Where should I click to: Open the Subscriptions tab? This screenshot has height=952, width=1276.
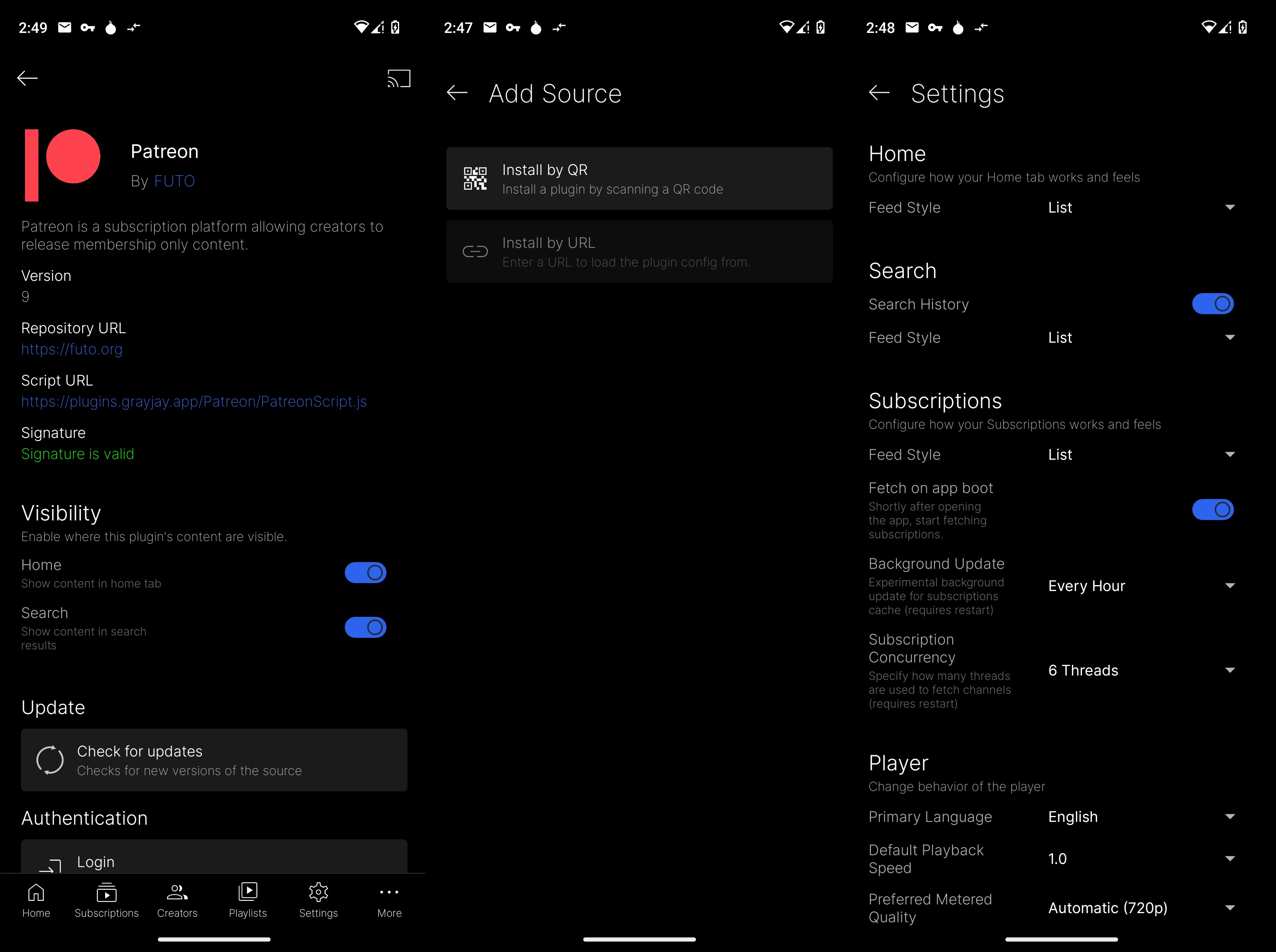tap(107, 901)
